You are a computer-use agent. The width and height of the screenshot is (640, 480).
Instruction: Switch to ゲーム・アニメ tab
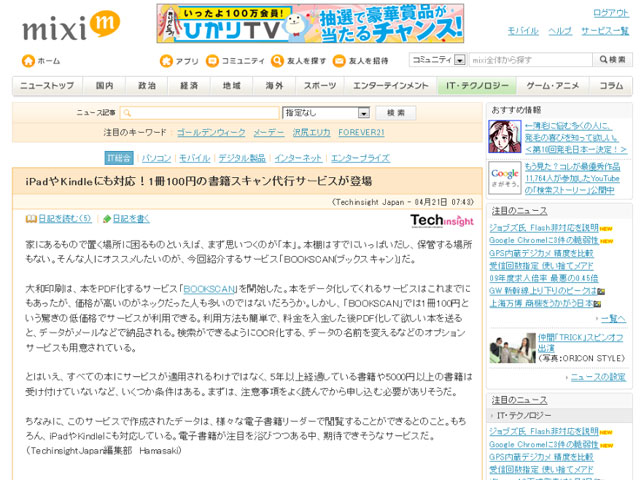[x=553, y=86]
